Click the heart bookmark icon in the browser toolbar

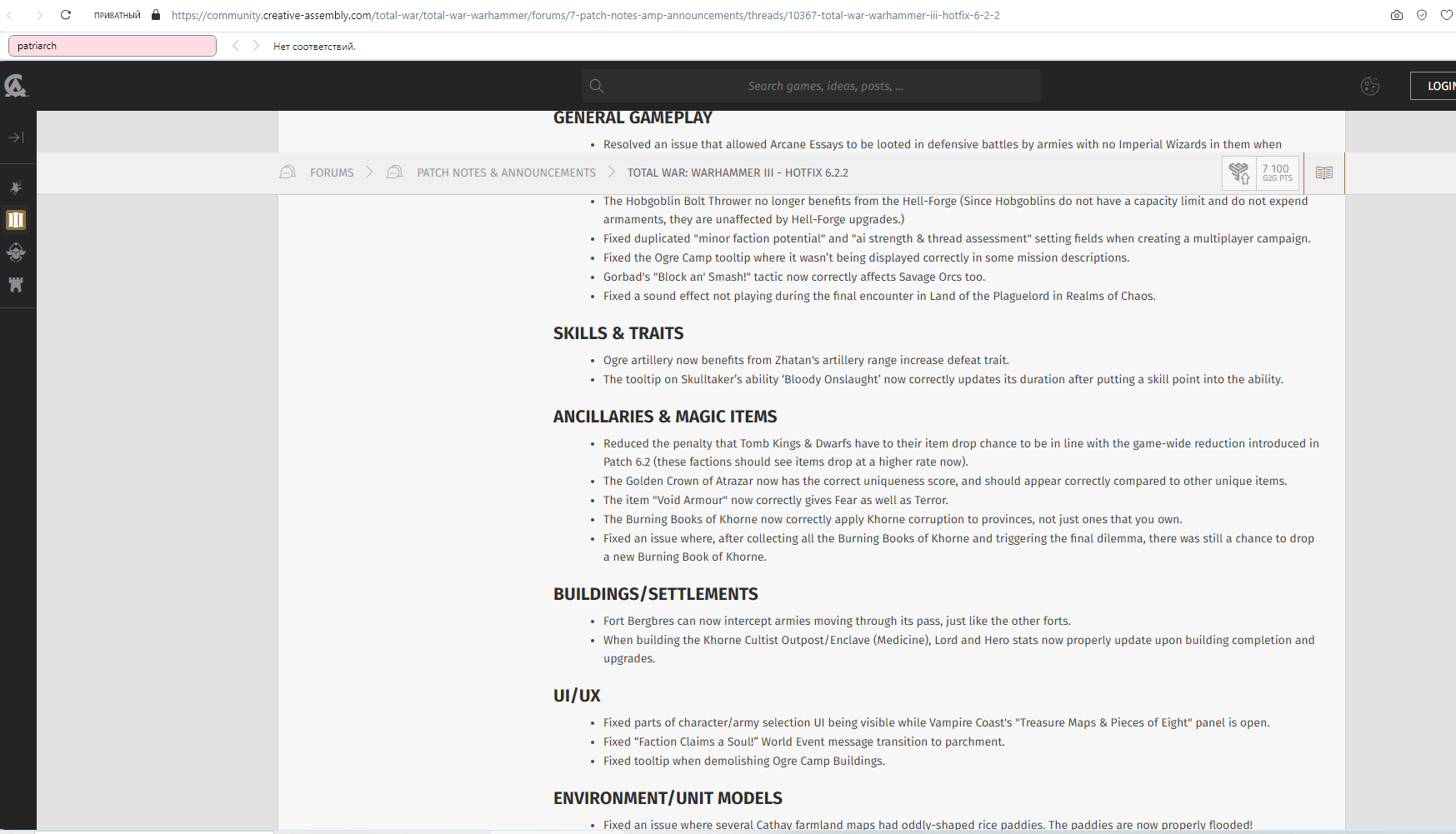pyautogui.click(x=1447, y=15)
